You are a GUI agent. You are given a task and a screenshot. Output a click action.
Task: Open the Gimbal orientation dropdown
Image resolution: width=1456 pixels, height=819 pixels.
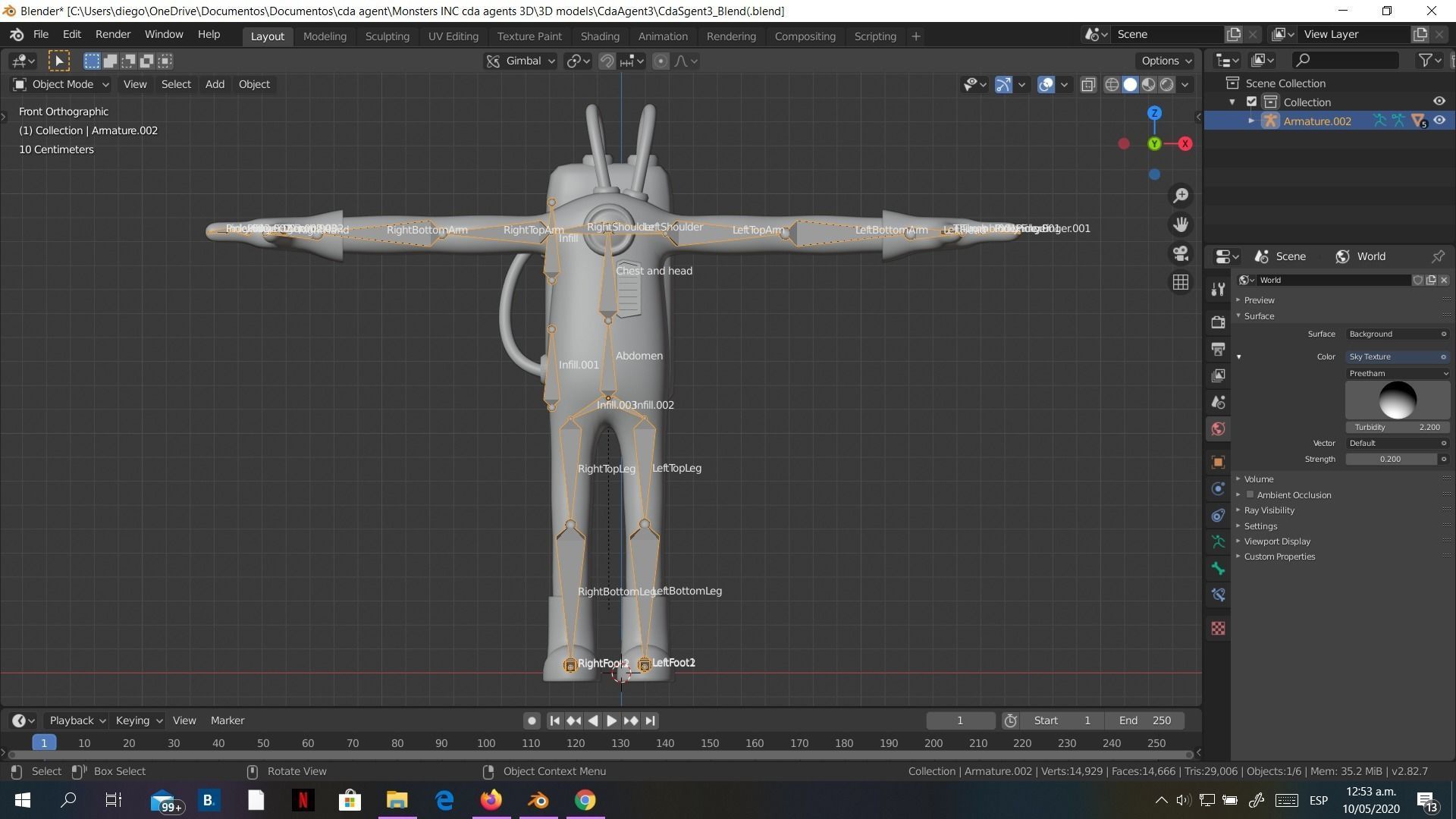coord(521,61)
